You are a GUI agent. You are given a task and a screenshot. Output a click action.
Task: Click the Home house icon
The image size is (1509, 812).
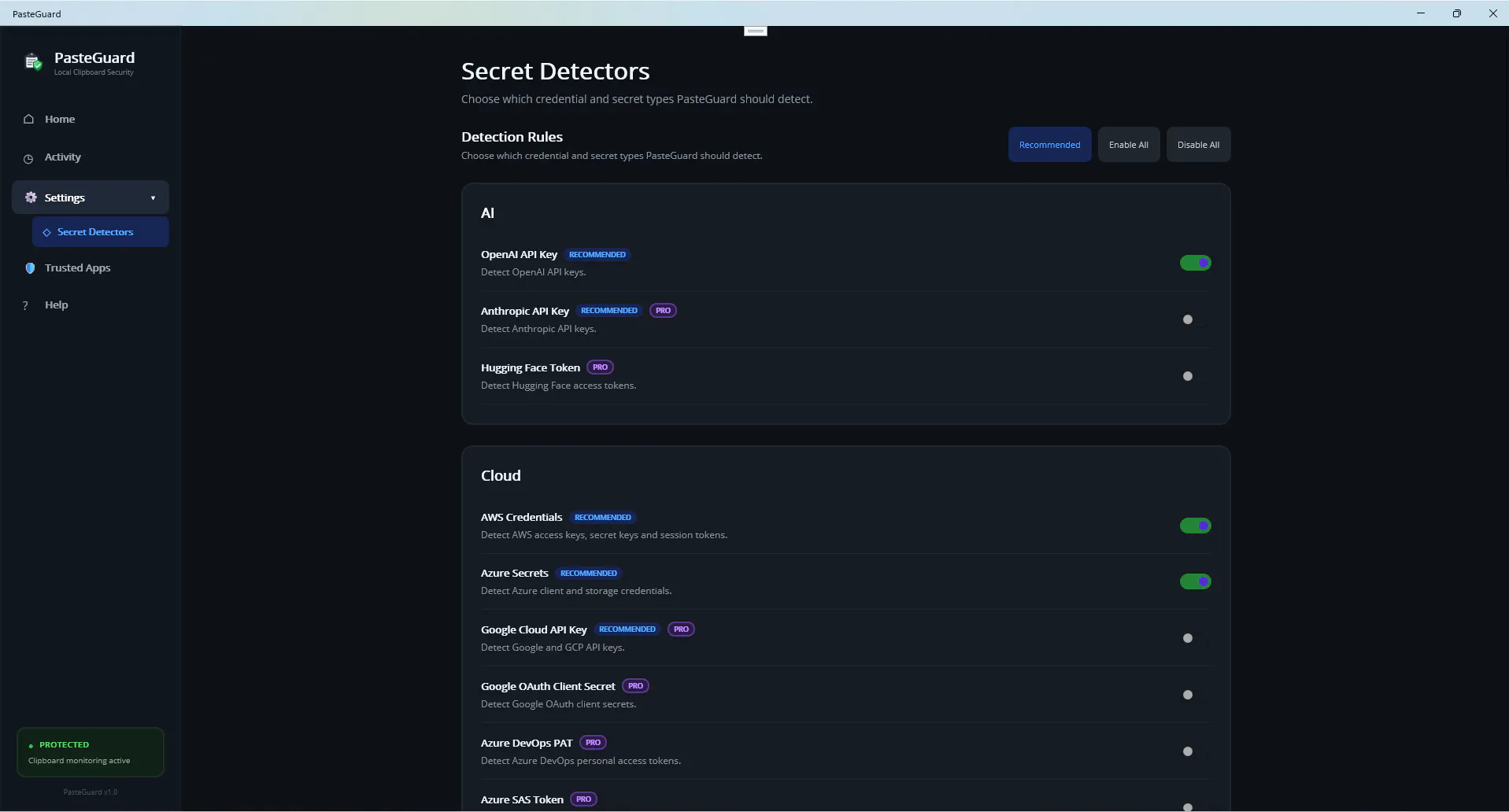pos(29,119)
